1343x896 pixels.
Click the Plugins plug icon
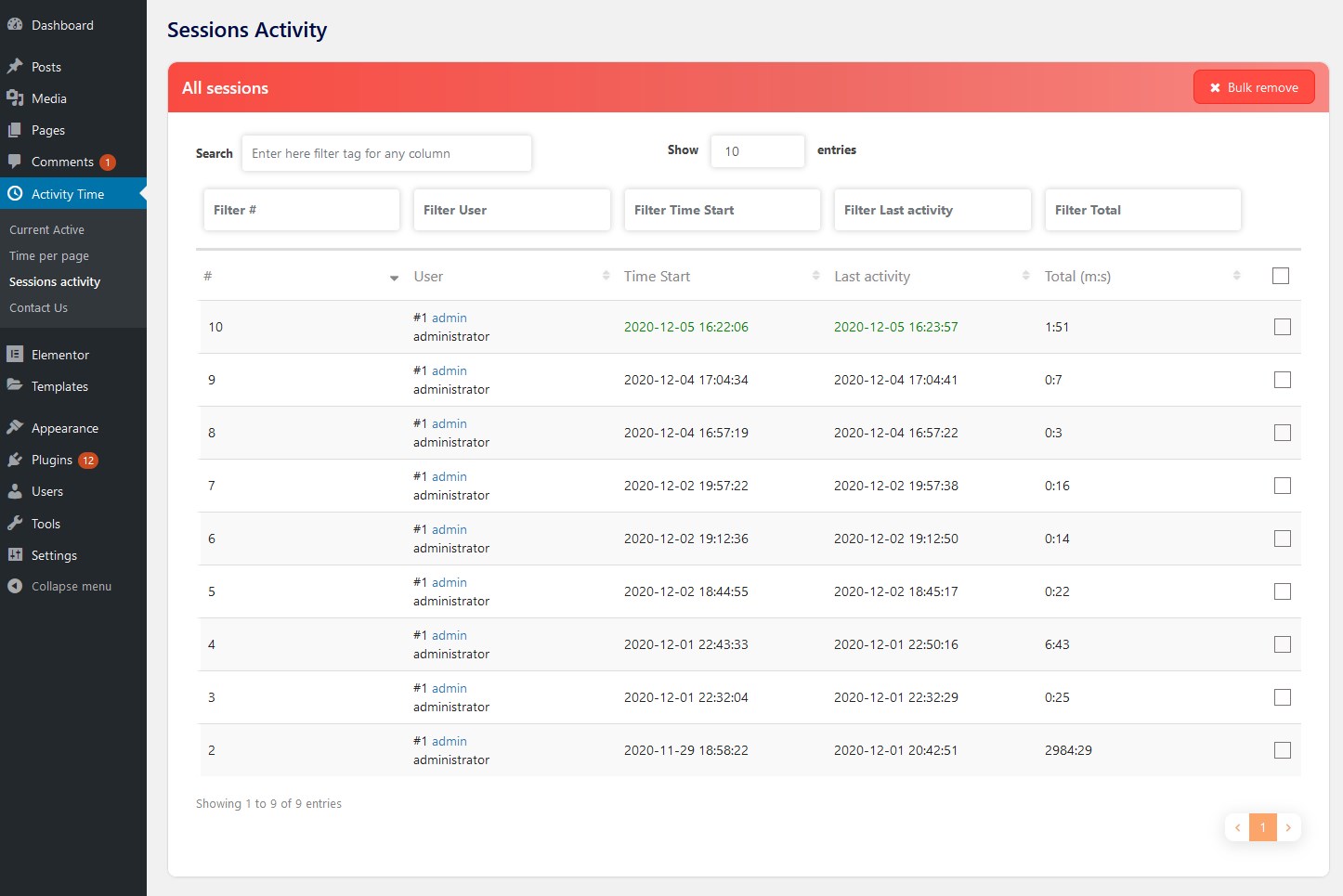15,460
